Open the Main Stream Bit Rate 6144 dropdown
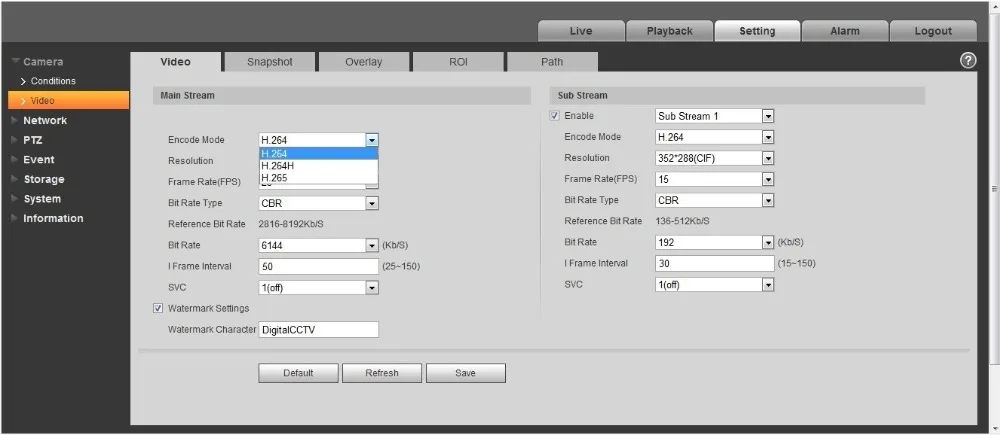This screenshot has width=1000, height=435. (318, 246)
